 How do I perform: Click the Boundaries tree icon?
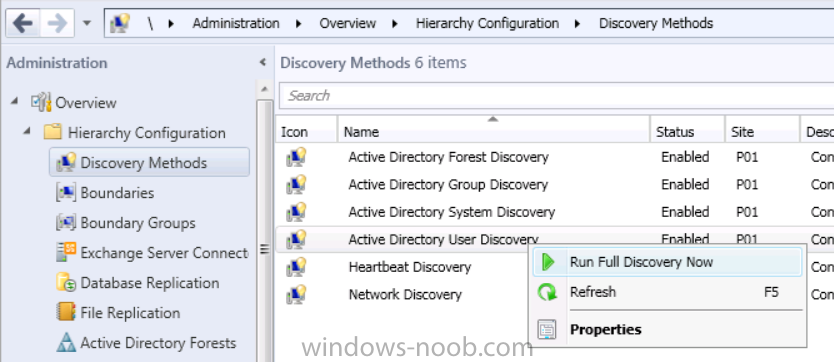point(65,192)
